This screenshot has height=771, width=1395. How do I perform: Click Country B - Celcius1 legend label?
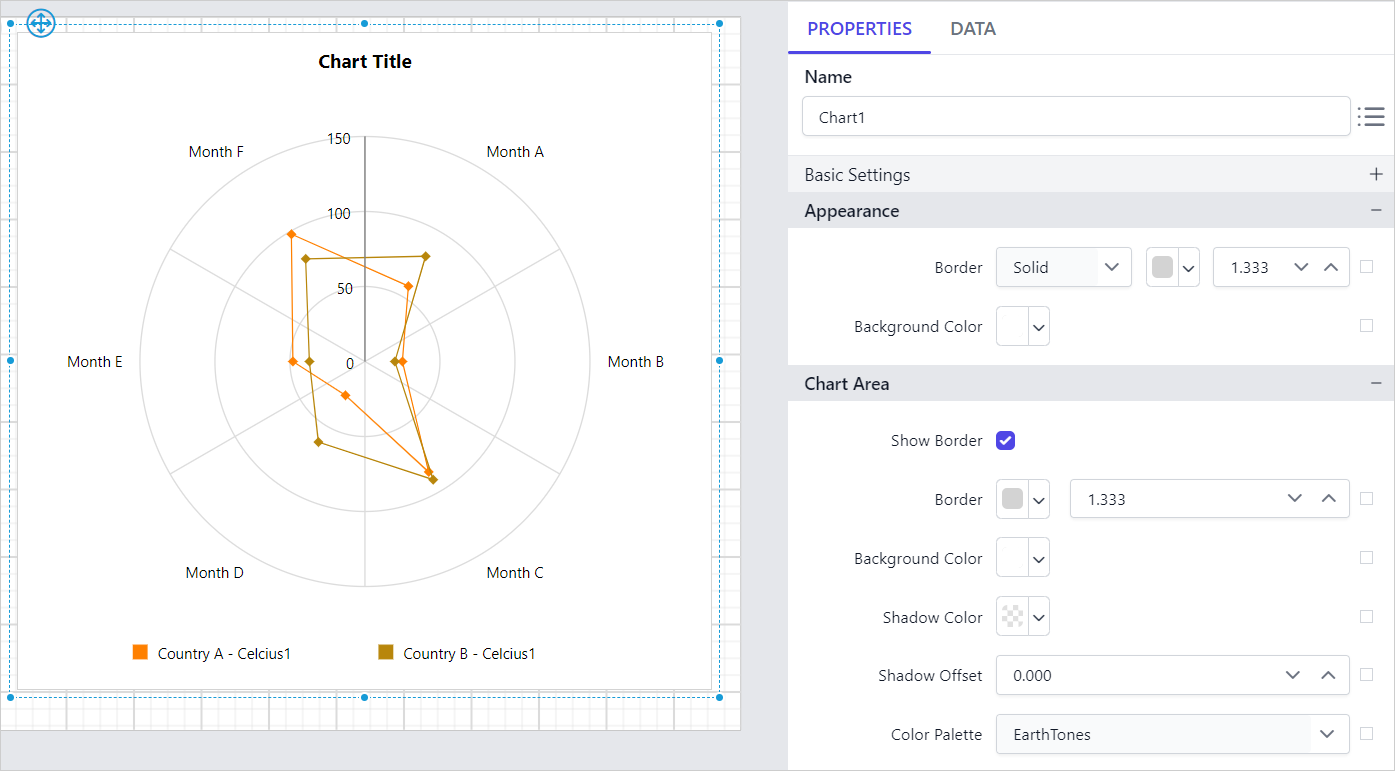469,653
